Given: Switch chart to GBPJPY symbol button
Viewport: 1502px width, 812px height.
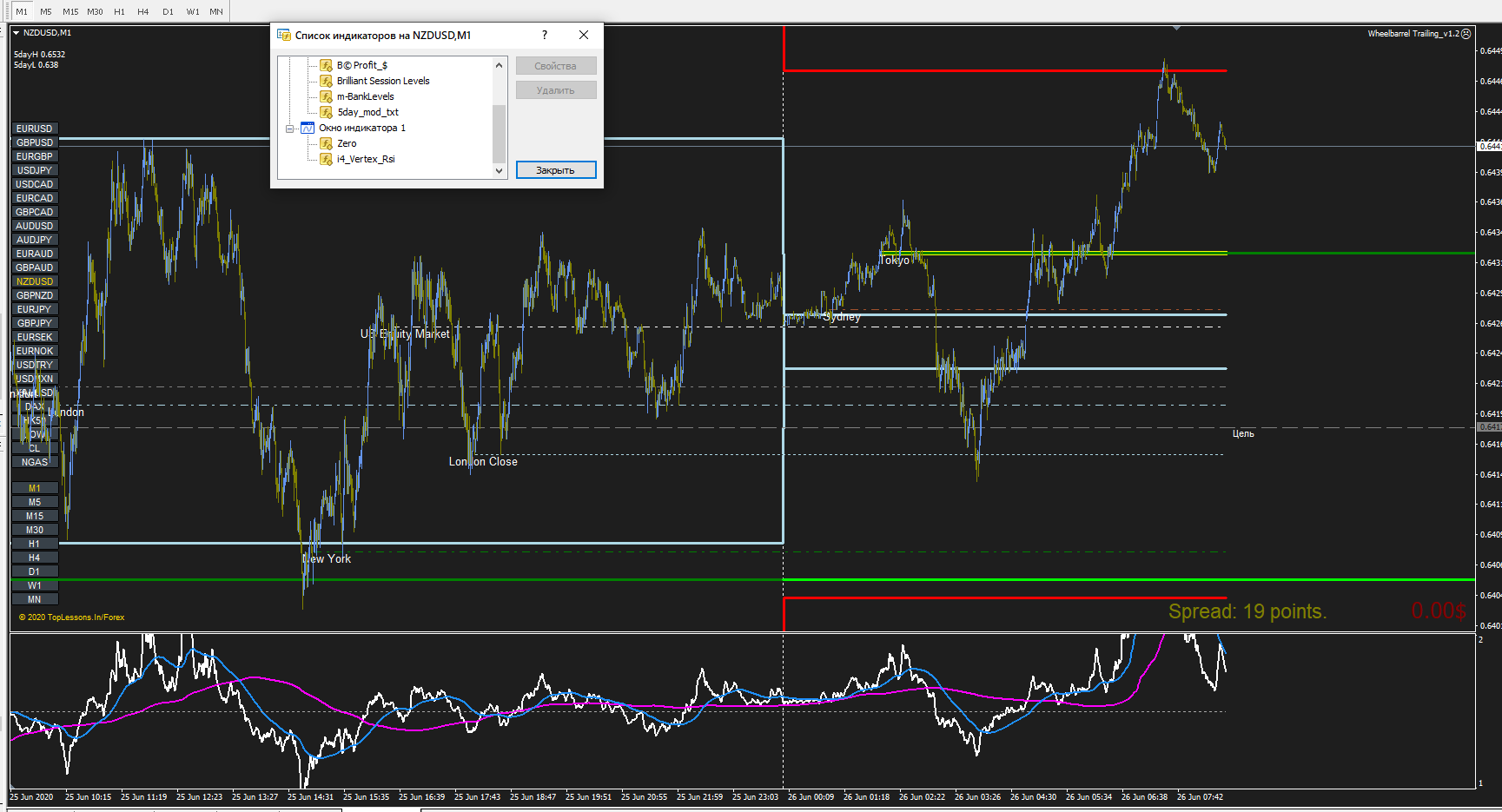Looking at the screenshot, I should coord(35,323).
